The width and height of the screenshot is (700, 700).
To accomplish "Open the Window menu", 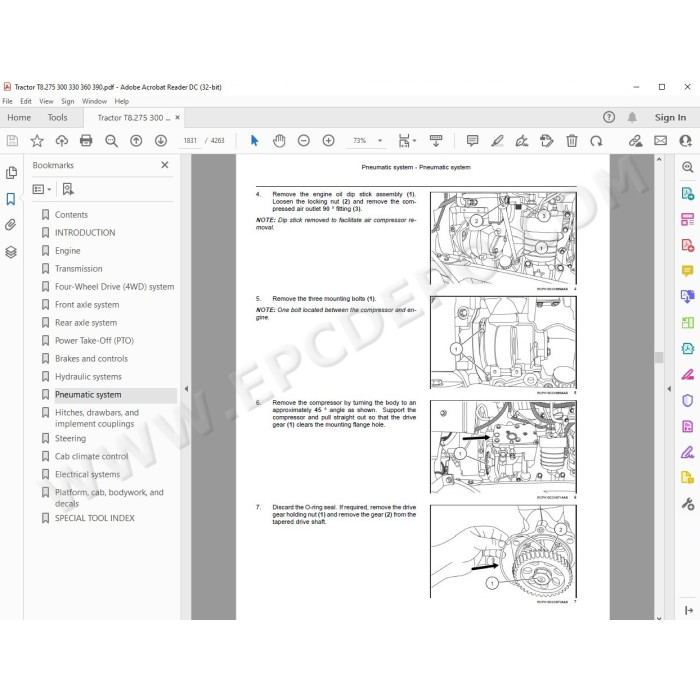I will [x=94, y=101].
